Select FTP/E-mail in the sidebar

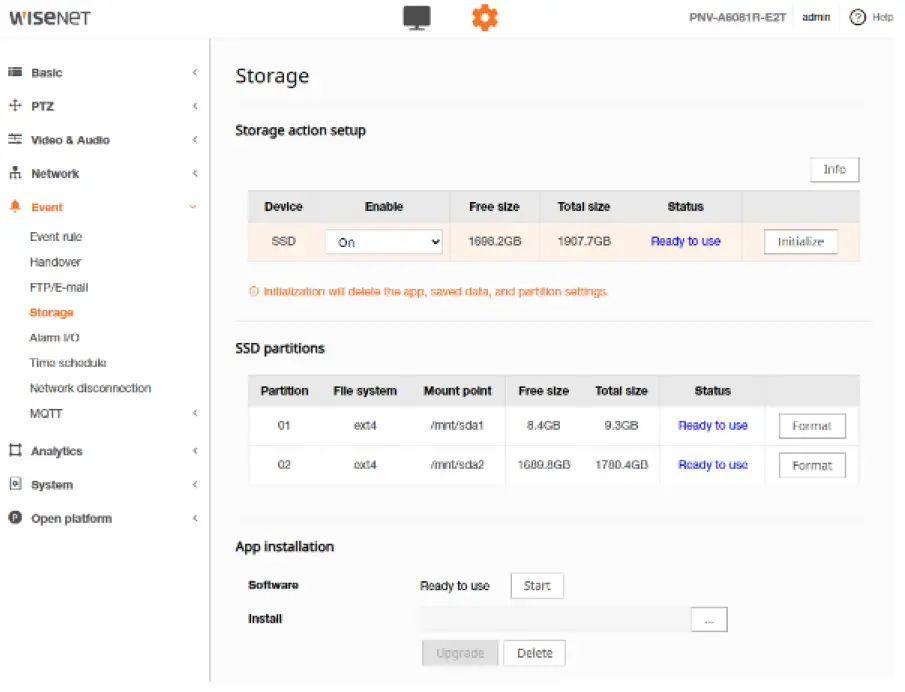(x=59, y=287)
